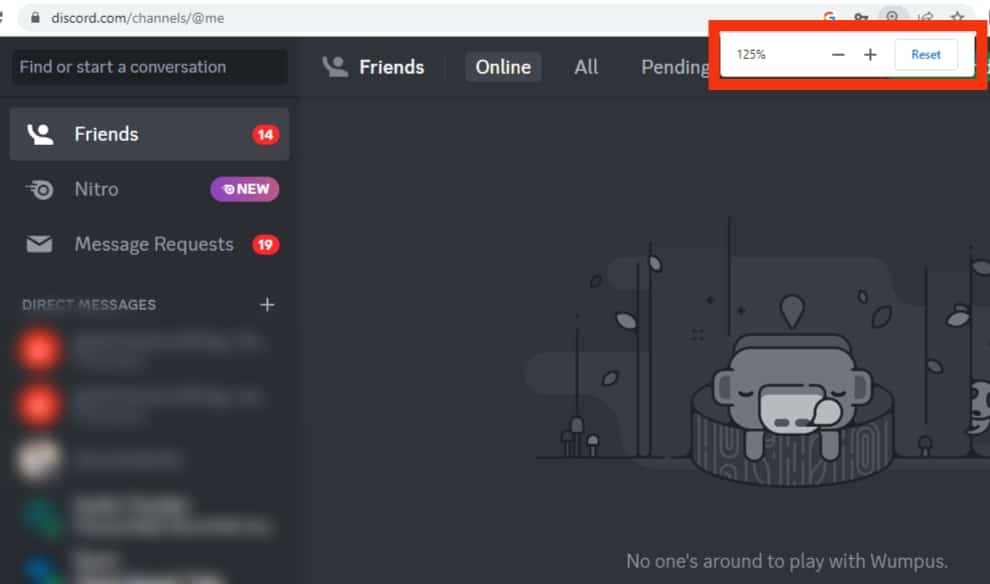
Task: Select Friends in the sidebar
Action: coord(150,134)
